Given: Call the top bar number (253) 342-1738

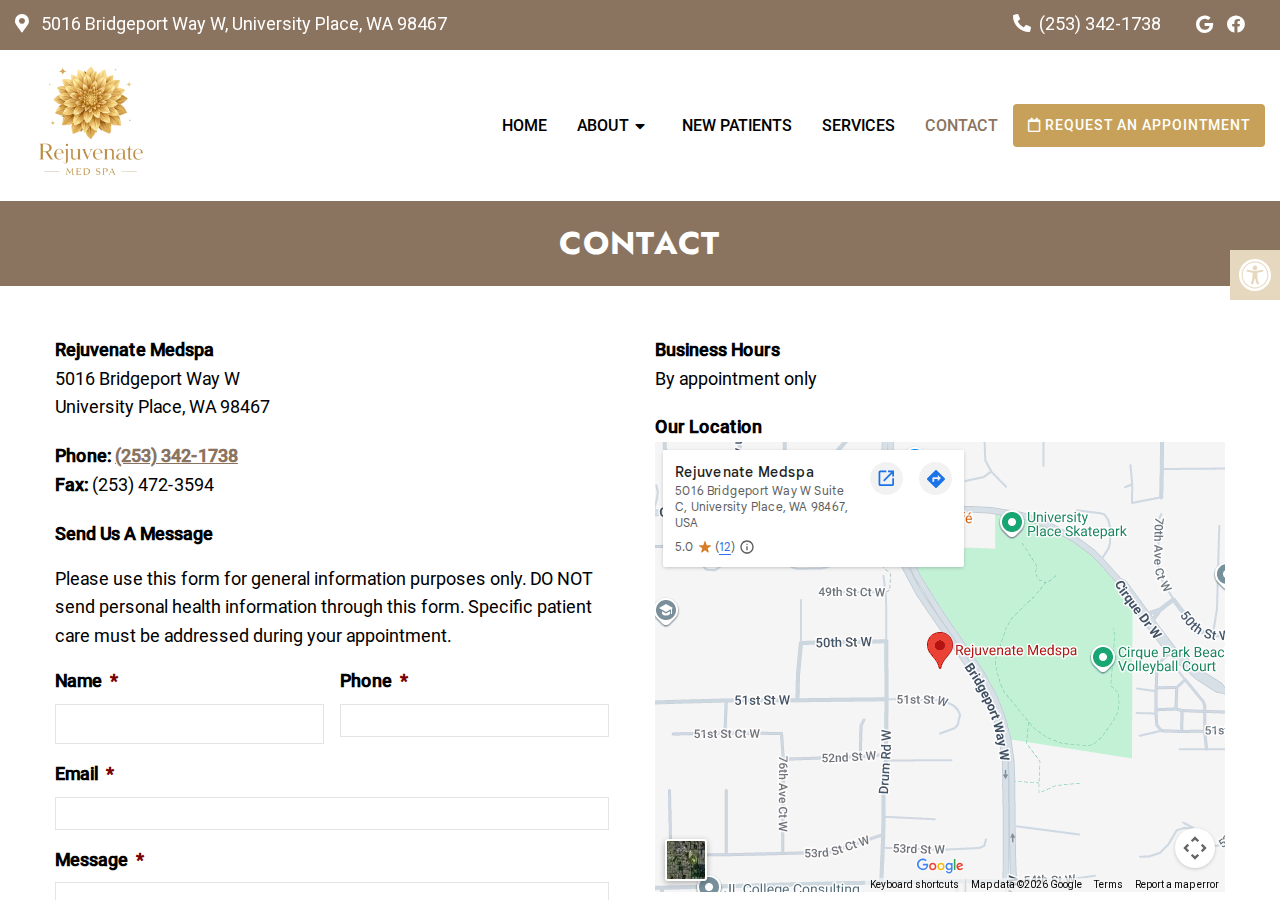Looking at the screenshot, I should (1100, 24).
